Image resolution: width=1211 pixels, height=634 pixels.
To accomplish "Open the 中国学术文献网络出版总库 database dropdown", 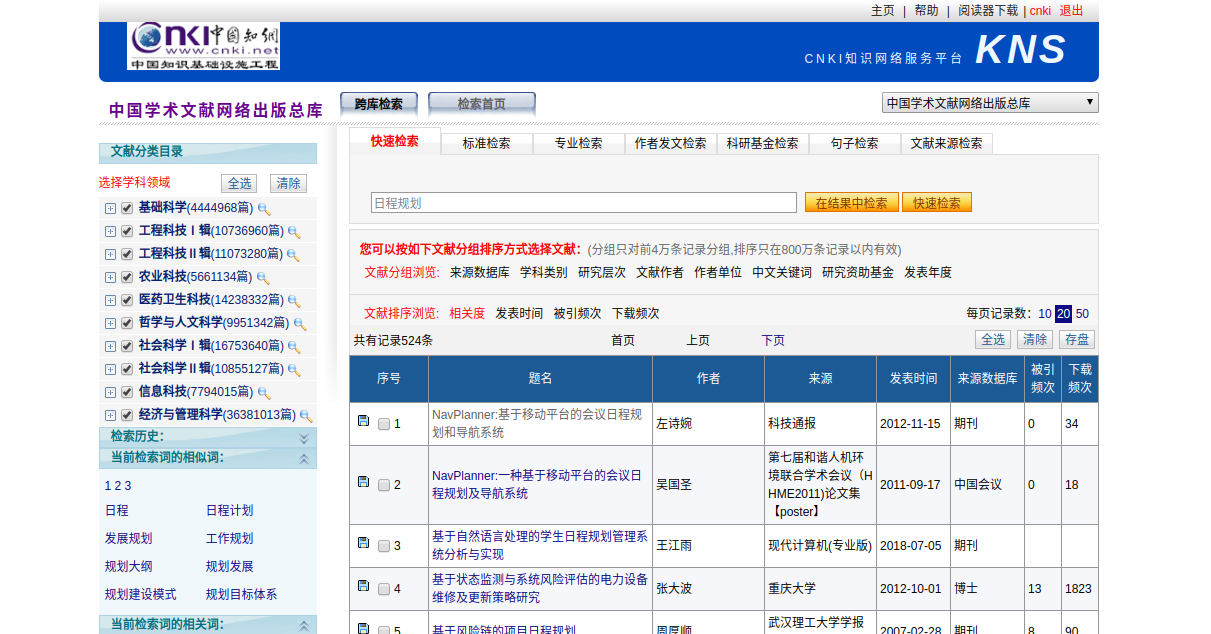I will click(x=989, y=103).
